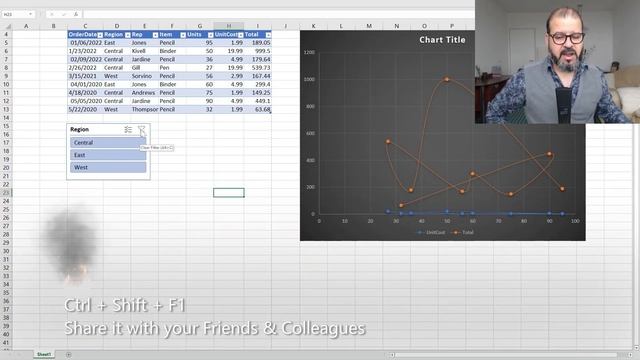
Task: Select the Total legend entry in chart
Action: pyautogui.click(x=462, y=232)
